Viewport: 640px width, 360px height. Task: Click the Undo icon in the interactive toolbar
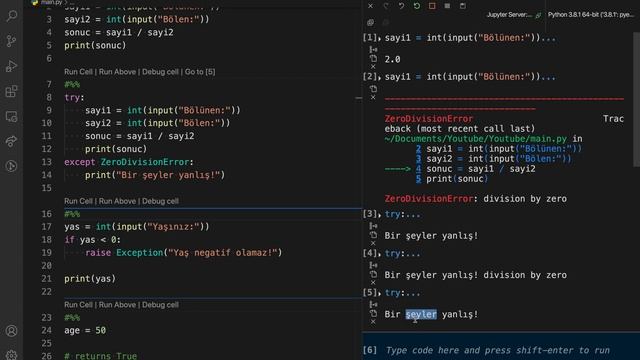click(401, 6)
